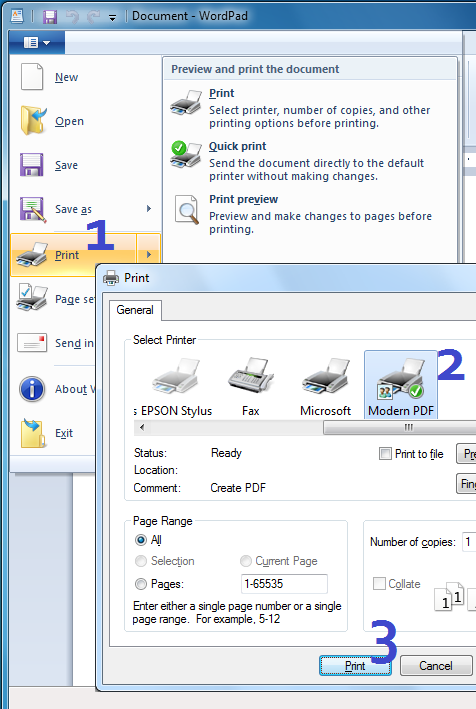The height and width of the screenshot is (709, 476).
Task: Pick the Modern PDF printer
Action: (x=401, y=385)
